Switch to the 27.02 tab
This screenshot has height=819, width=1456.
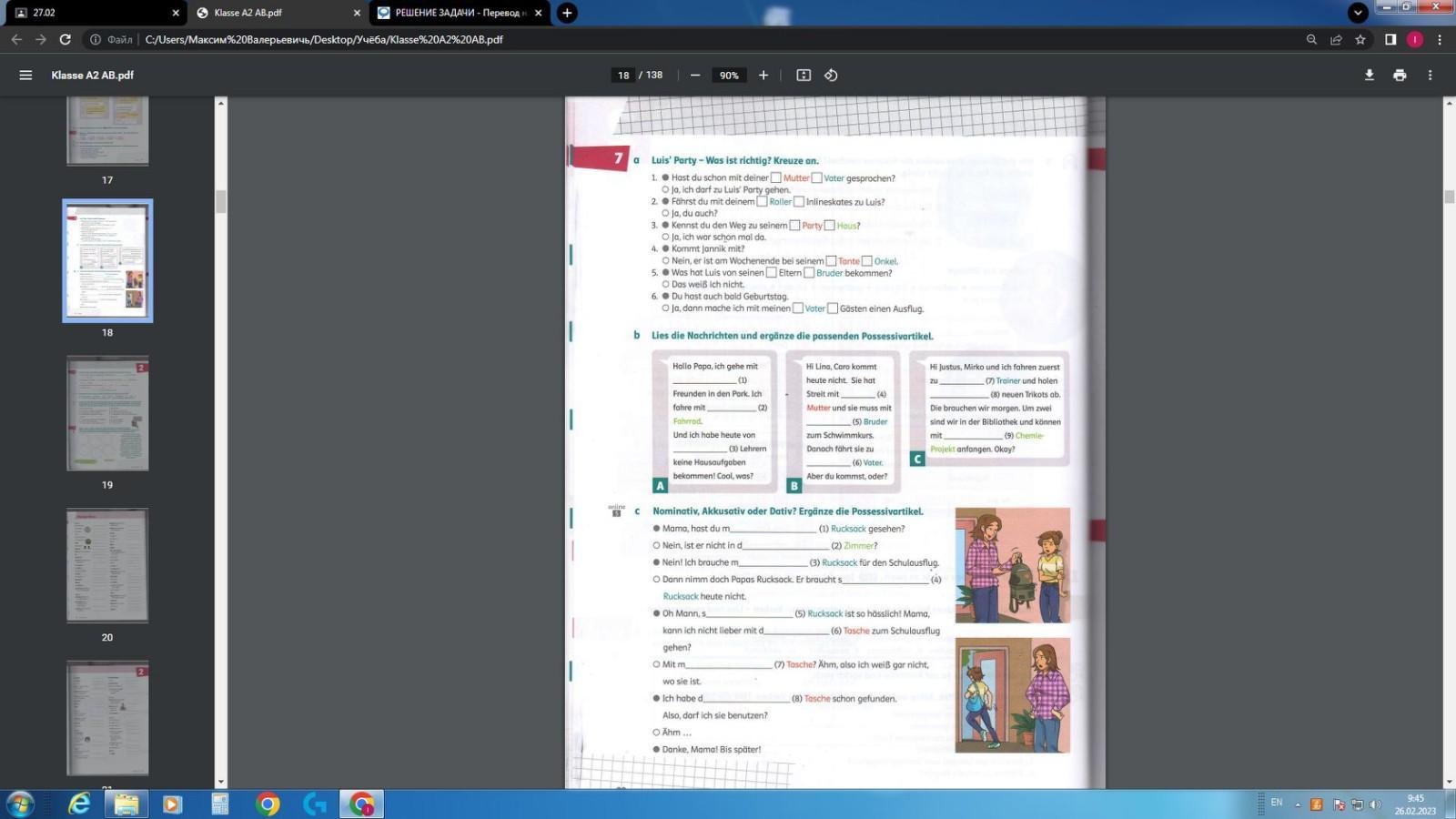coord(91,13)
